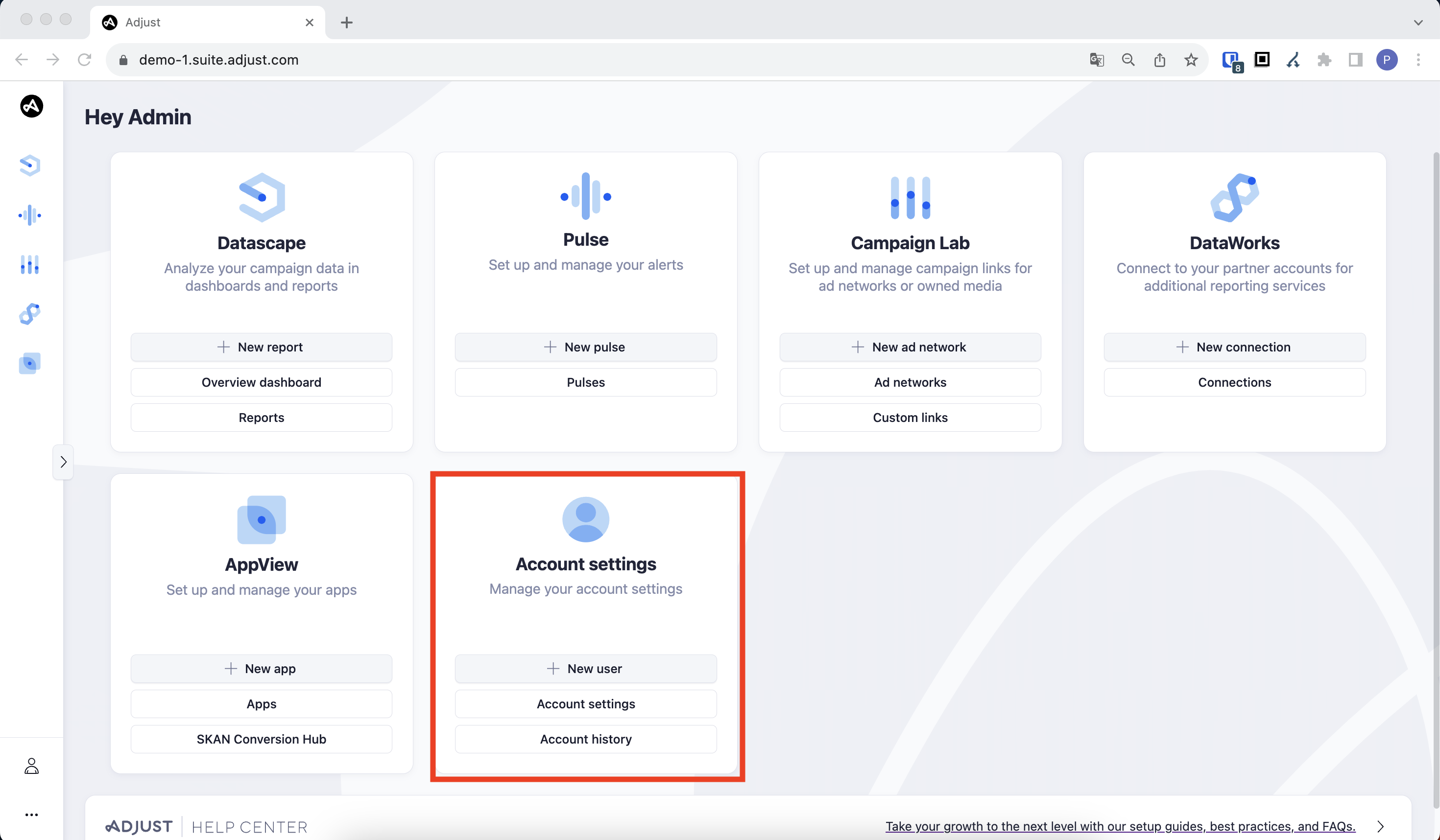This screenshot has height=840, width=1440.
Task: Expand the left sidebar with the chevron
Action: point(64,462)
